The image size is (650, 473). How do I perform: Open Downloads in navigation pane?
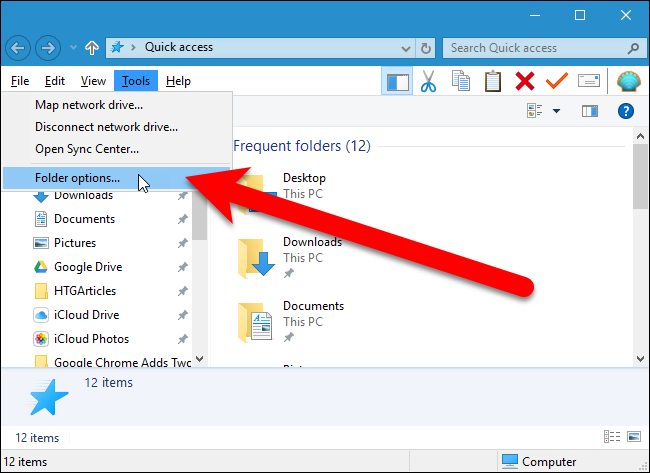coord(83,195)
